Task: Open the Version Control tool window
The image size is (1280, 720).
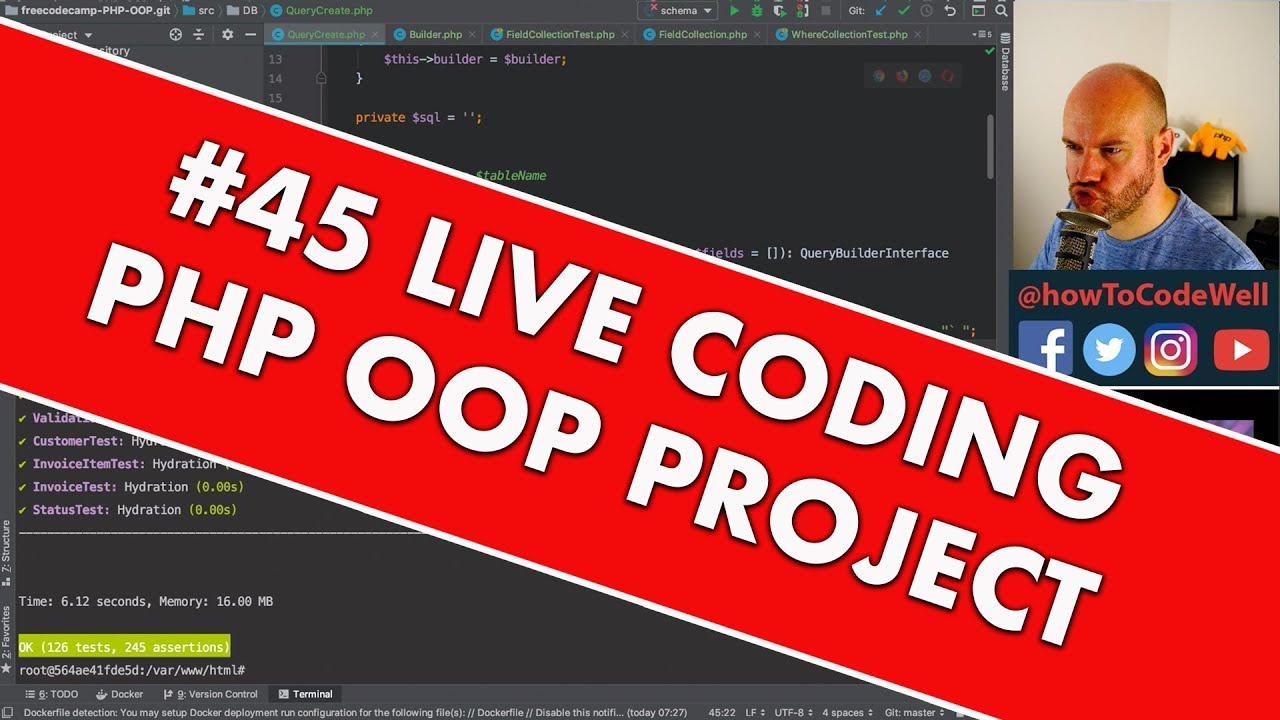Action: coord(208,694)
